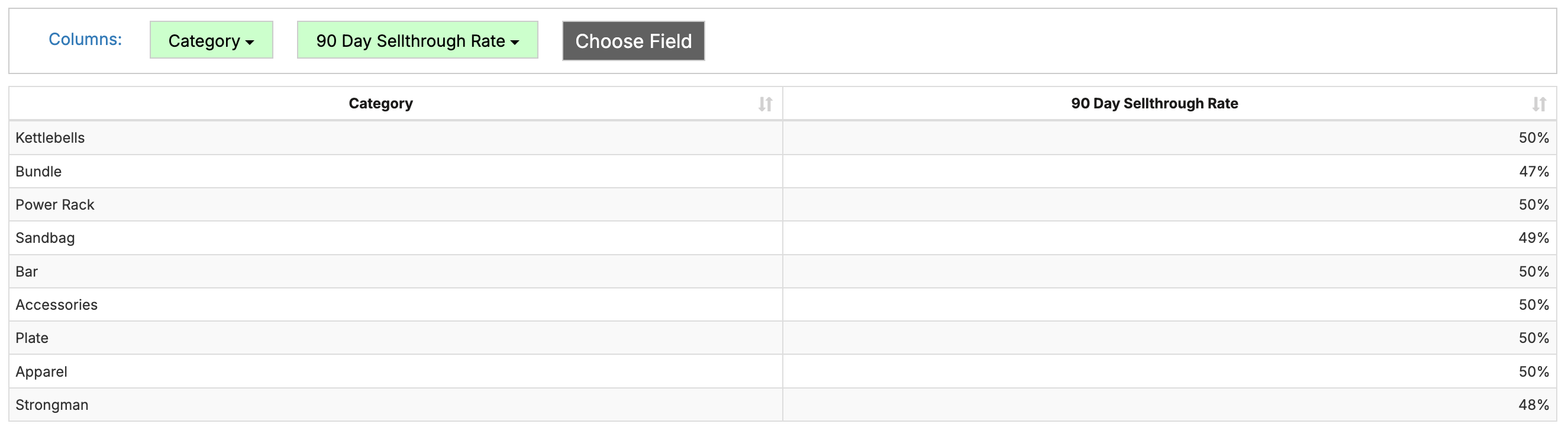
Task: Select the Power Rack category cell
Action: coord(55,205)
